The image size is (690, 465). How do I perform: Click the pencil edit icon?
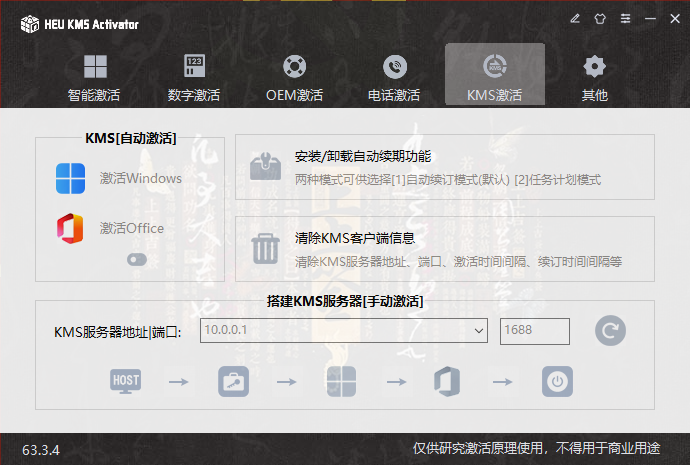click(x=575, y=18)
